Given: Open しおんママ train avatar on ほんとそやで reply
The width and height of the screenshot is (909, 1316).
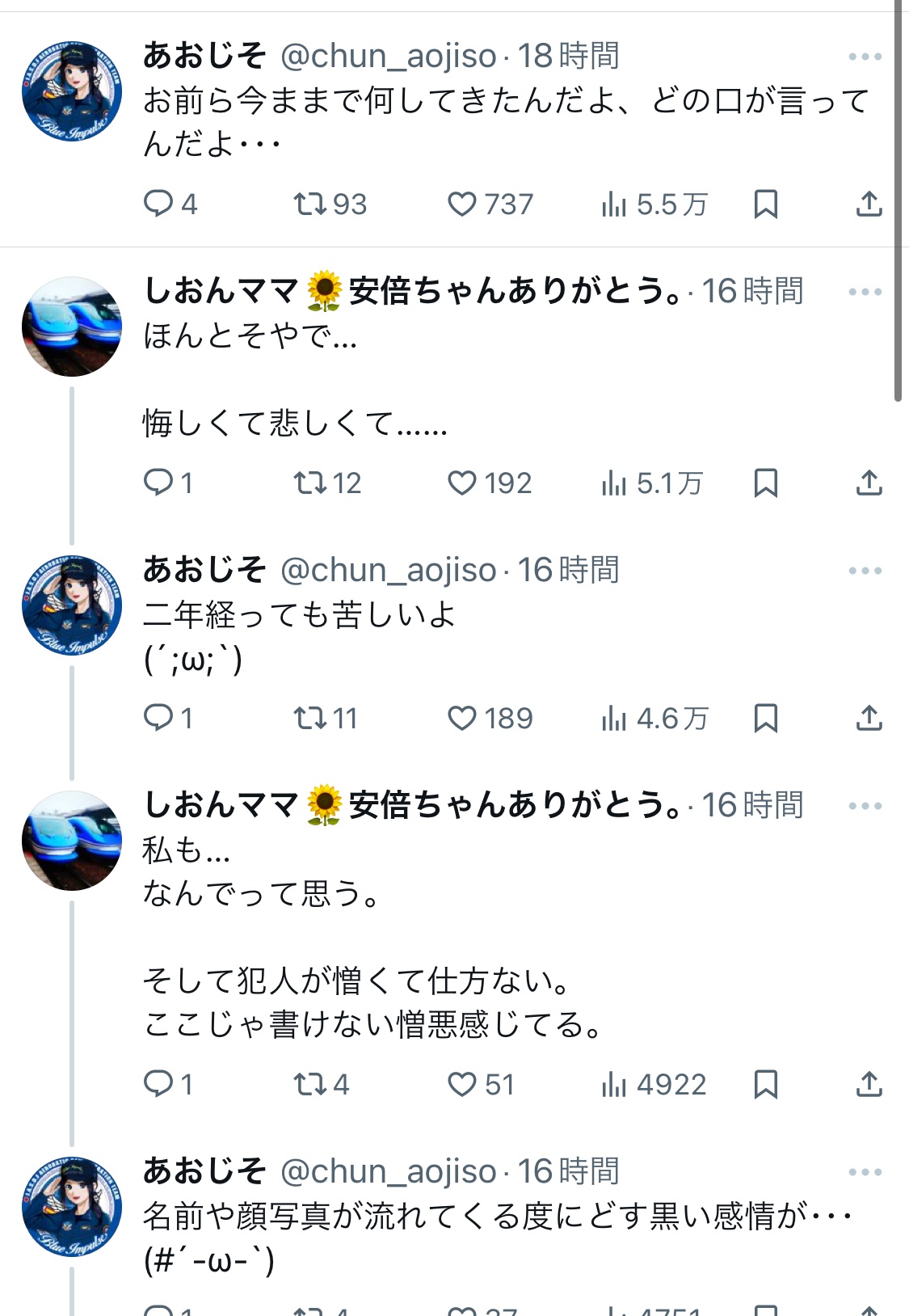Looking at the screenshot, I should click(72, 327).
